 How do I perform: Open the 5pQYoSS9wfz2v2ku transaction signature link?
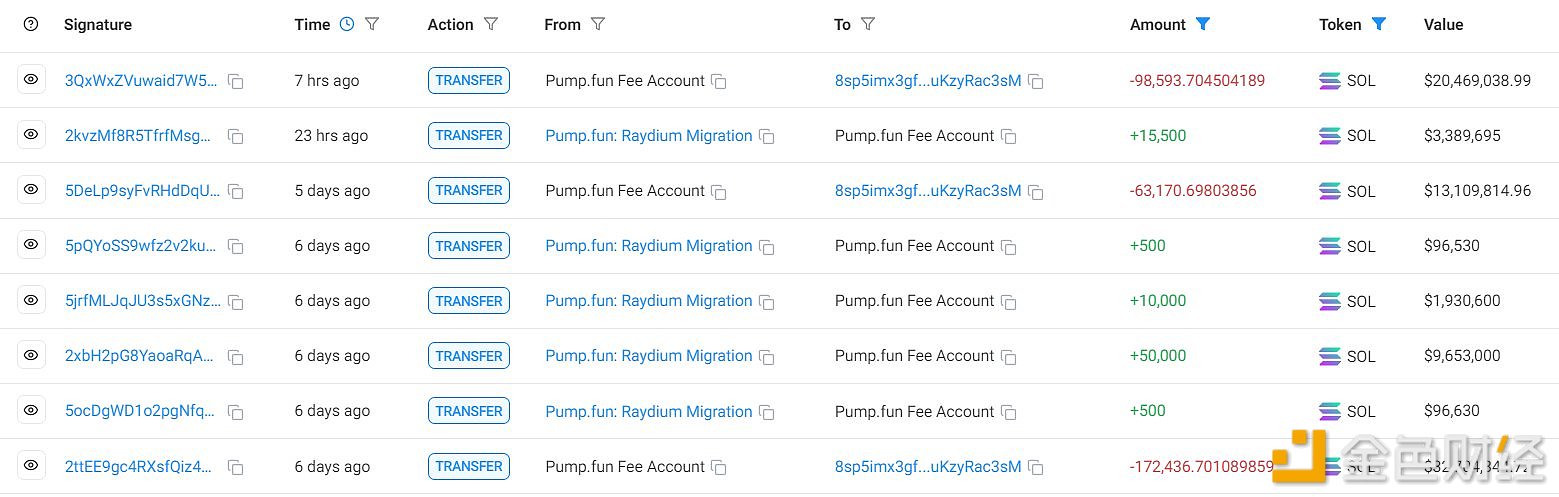[141, 246]
